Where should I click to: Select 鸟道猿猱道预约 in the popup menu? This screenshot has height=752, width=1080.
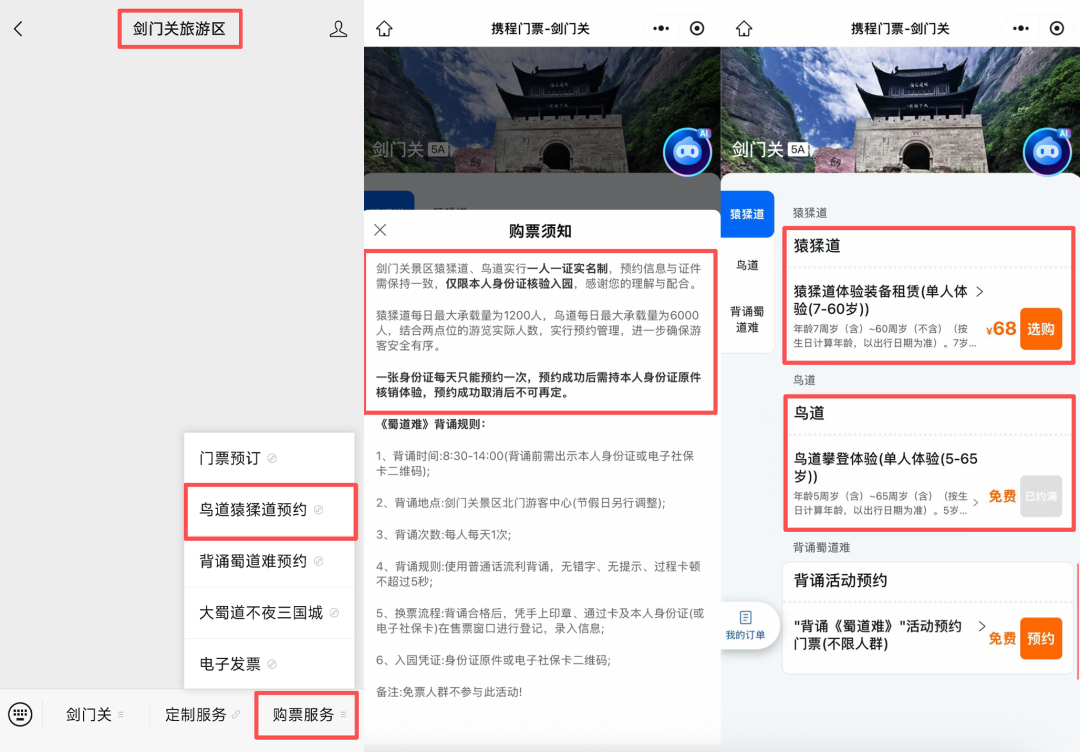pyautogui.click(x=269, y=510)
